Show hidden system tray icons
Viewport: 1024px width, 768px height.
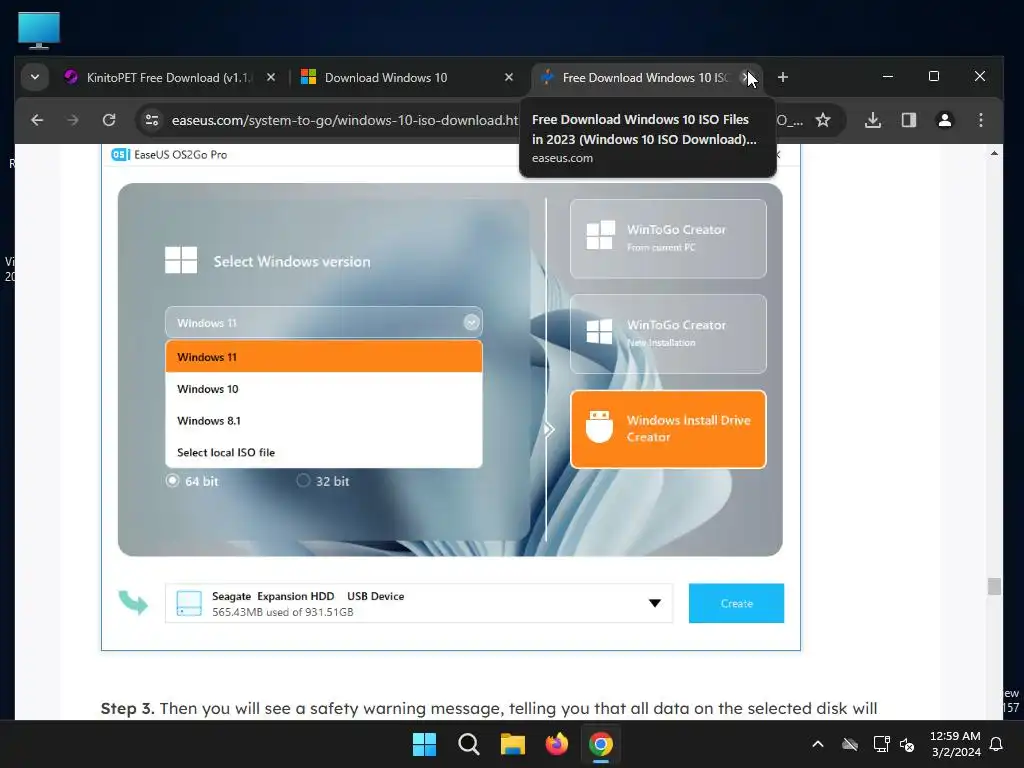pyautogui.click(x=818, y=744)
